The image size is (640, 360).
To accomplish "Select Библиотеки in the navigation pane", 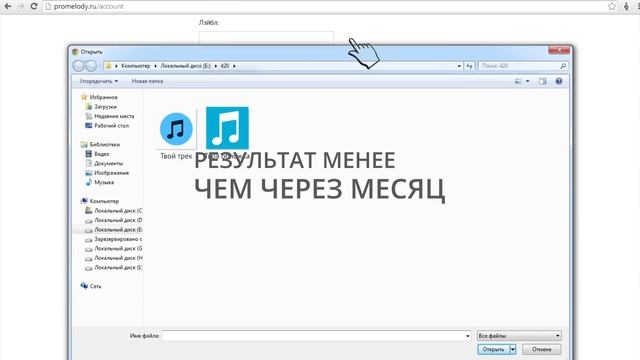I will click(x=104, y=144).
